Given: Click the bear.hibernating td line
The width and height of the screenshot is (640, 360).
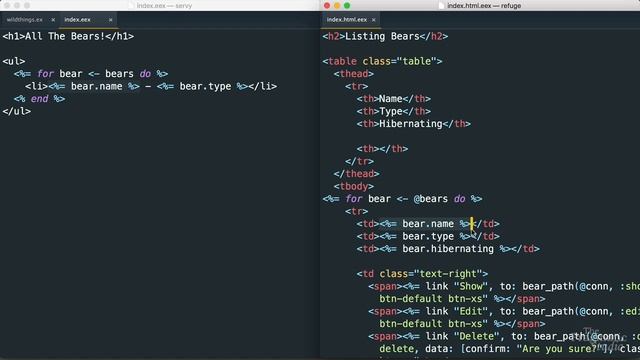Looking at the screenshot, I should [448, 249].
